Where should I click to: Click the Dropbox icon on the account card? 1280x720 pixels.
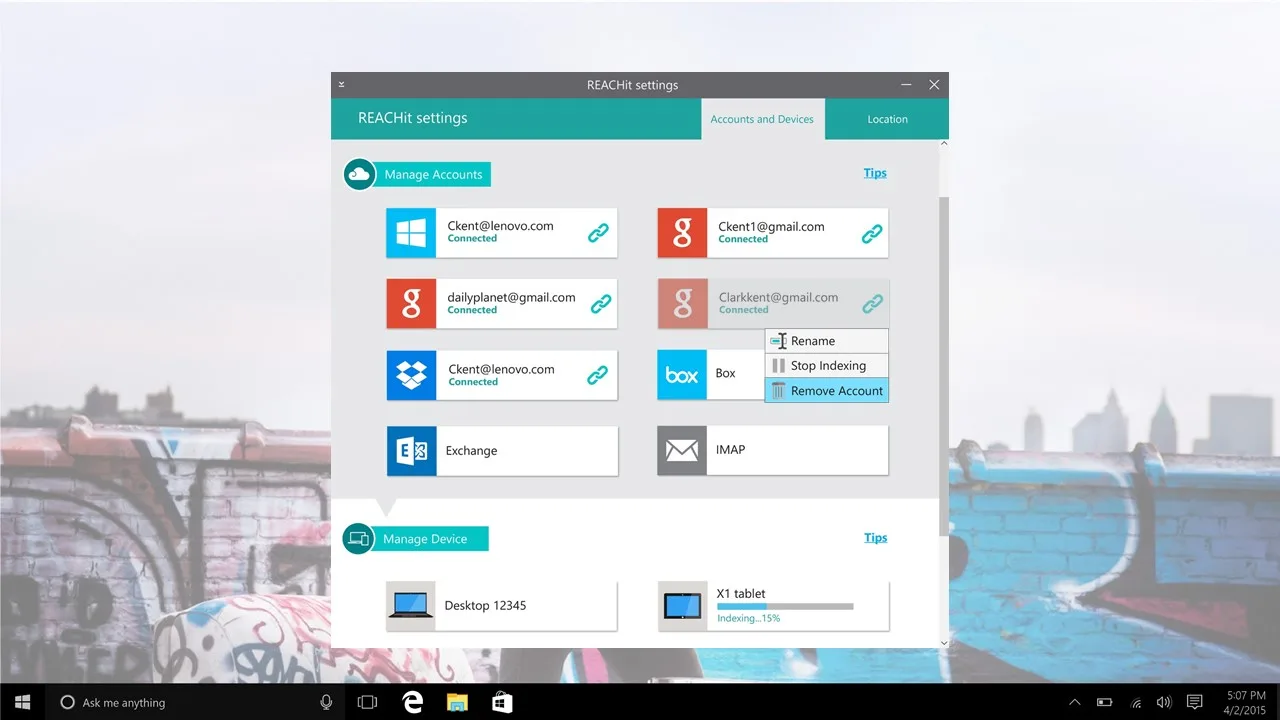411,375
